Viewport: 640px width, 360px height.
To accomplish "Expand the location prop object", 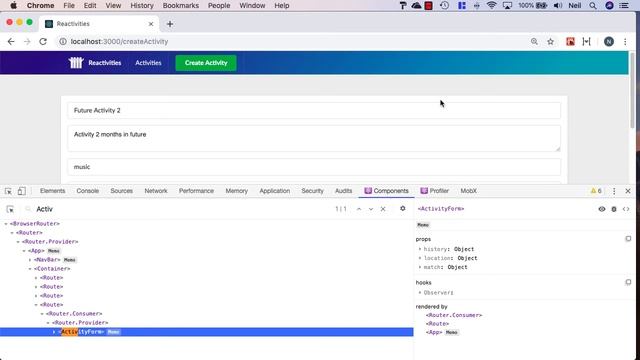I will 420,258.
